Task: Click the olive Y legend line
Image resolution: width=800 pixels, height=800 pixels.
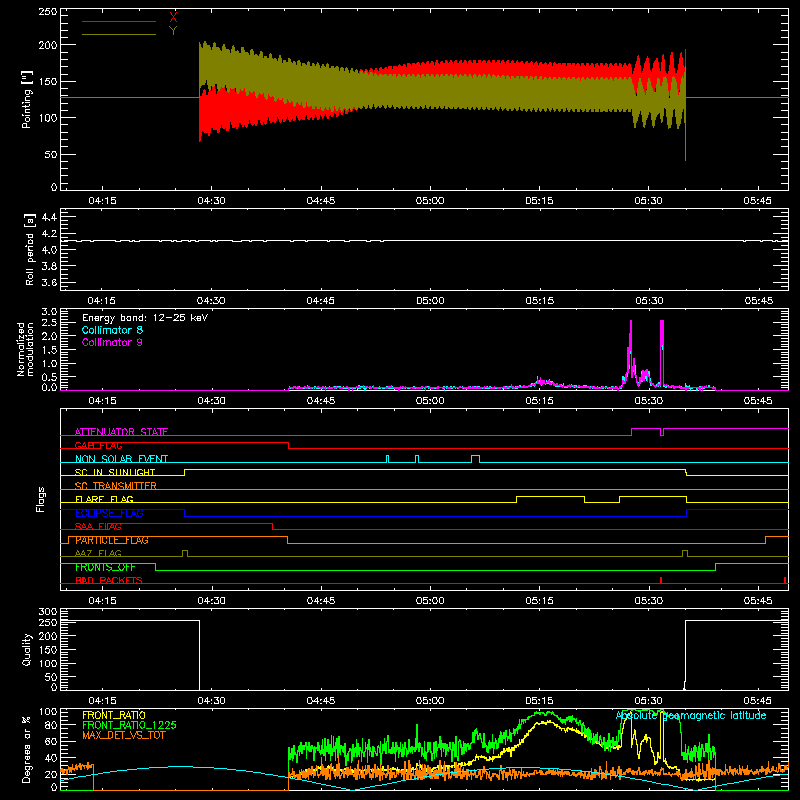Action: coord(119,34)
